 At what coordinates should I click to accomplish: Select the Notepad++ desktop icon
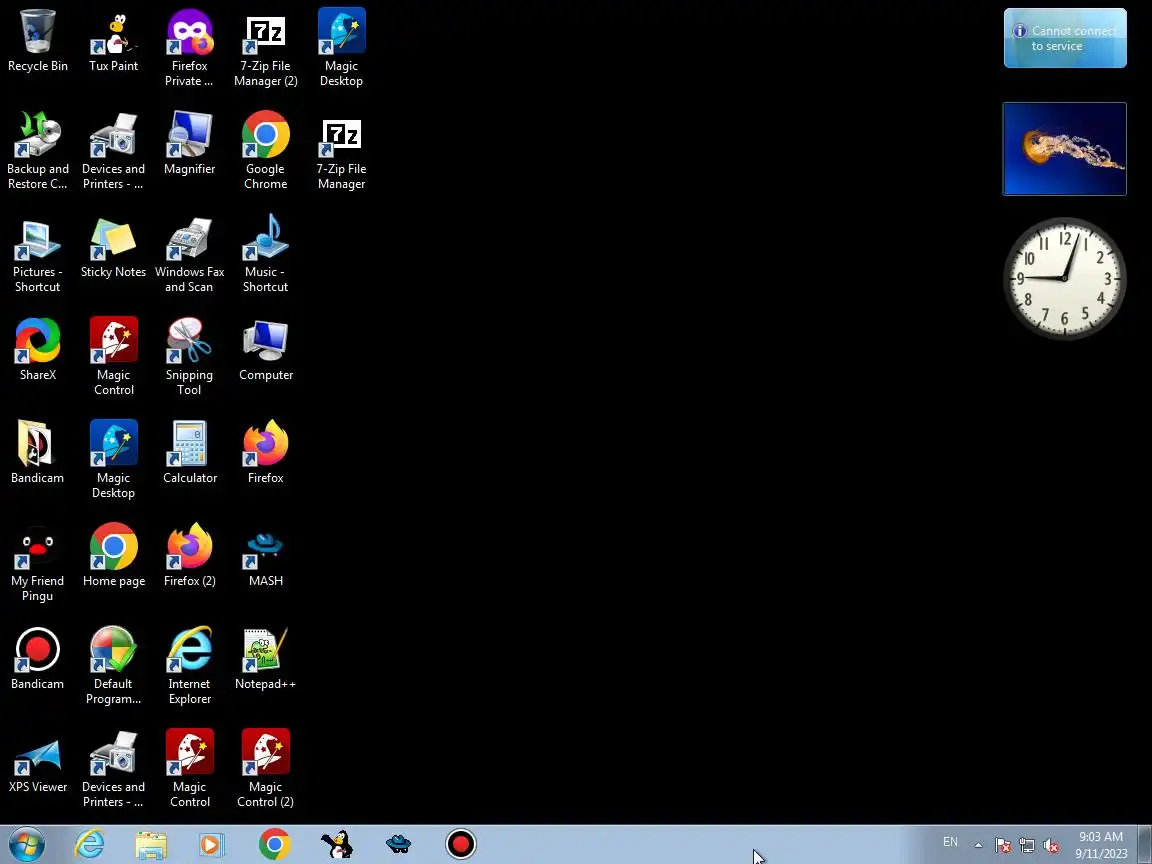265,658
